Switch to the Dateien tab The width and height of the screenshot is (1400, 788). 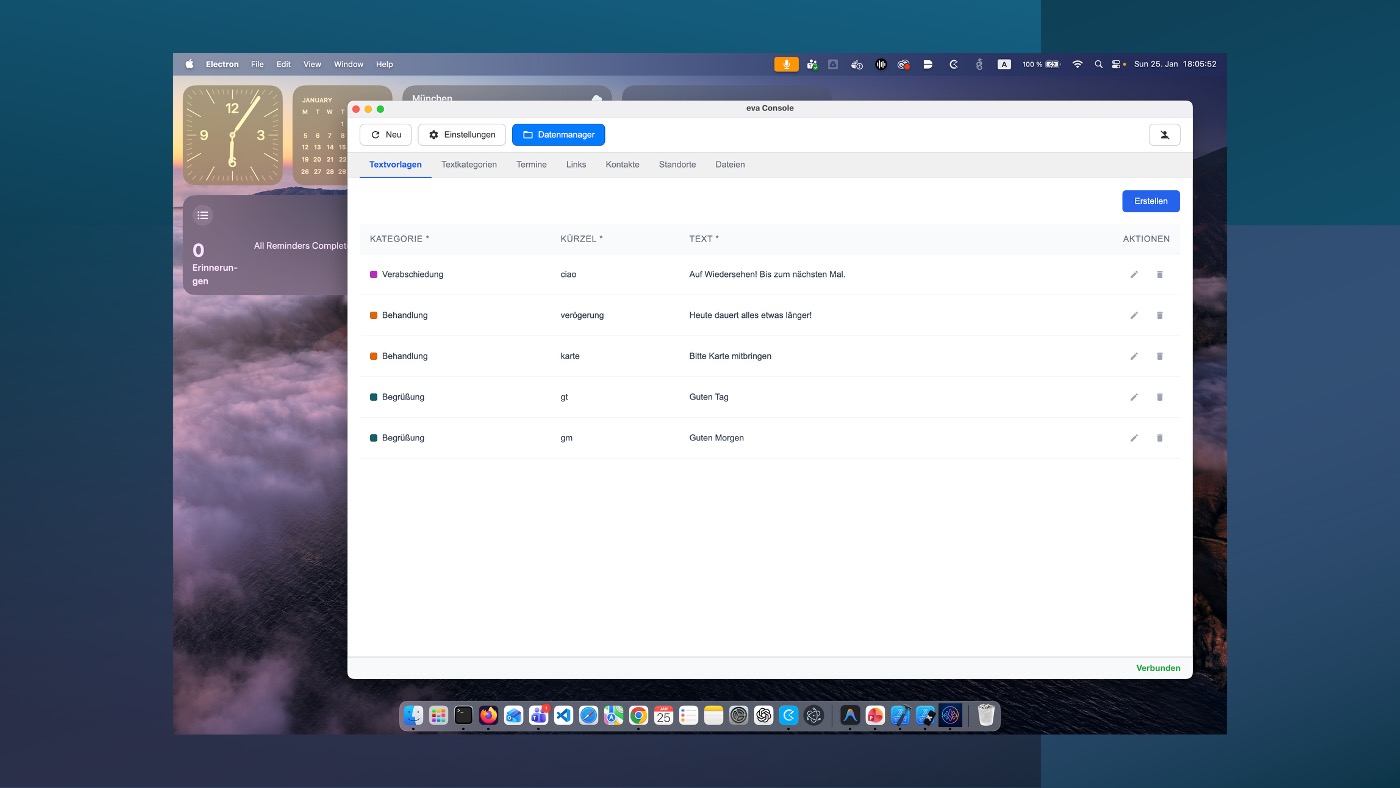(730, 165)
